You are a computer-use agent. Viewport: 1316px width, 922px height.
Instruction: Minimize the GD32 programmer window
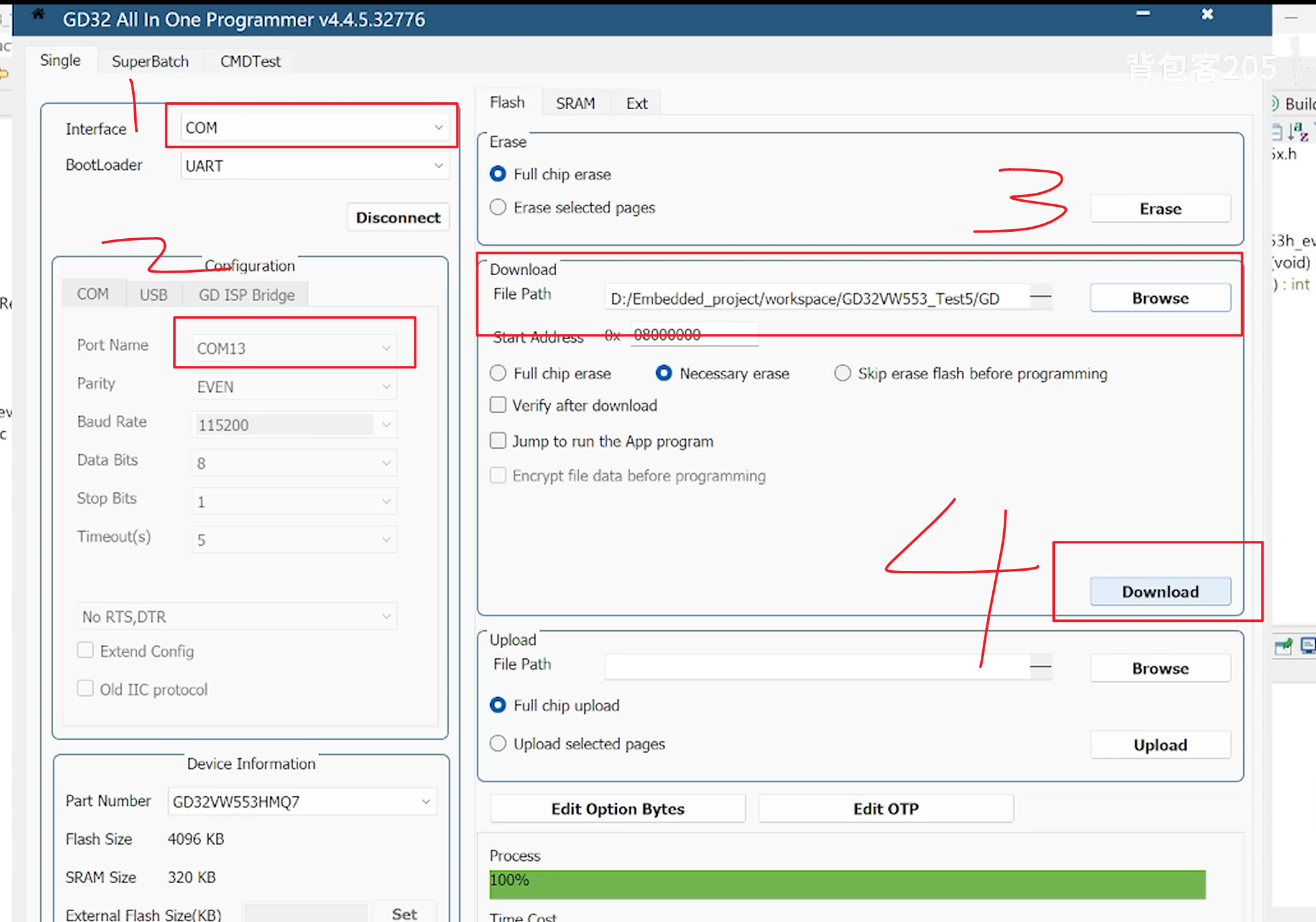(1143, 13)
